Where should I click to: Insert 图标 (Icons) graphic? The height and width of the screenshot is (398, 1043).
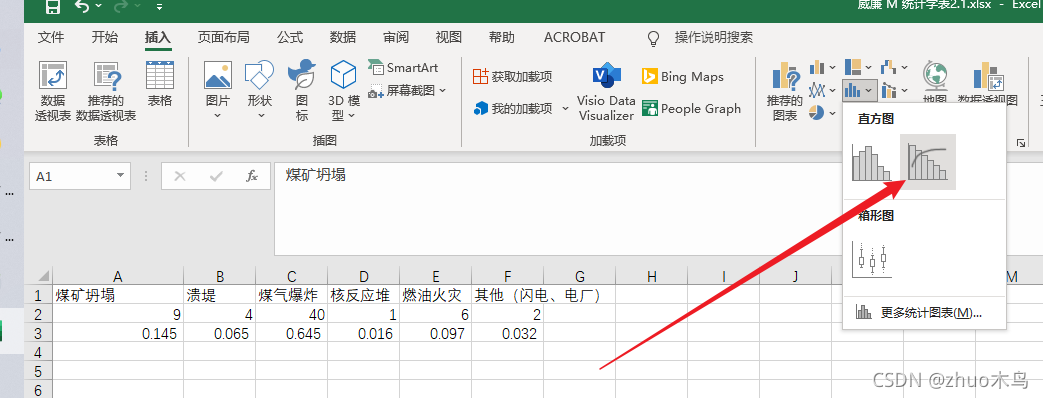302,91
